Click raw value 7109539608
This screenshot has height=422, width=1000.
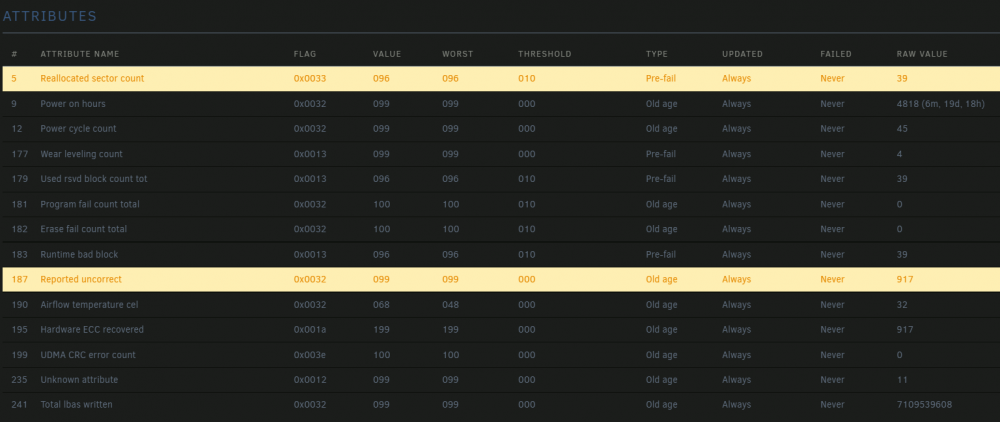pyautogui.click(x=925, y=405)
